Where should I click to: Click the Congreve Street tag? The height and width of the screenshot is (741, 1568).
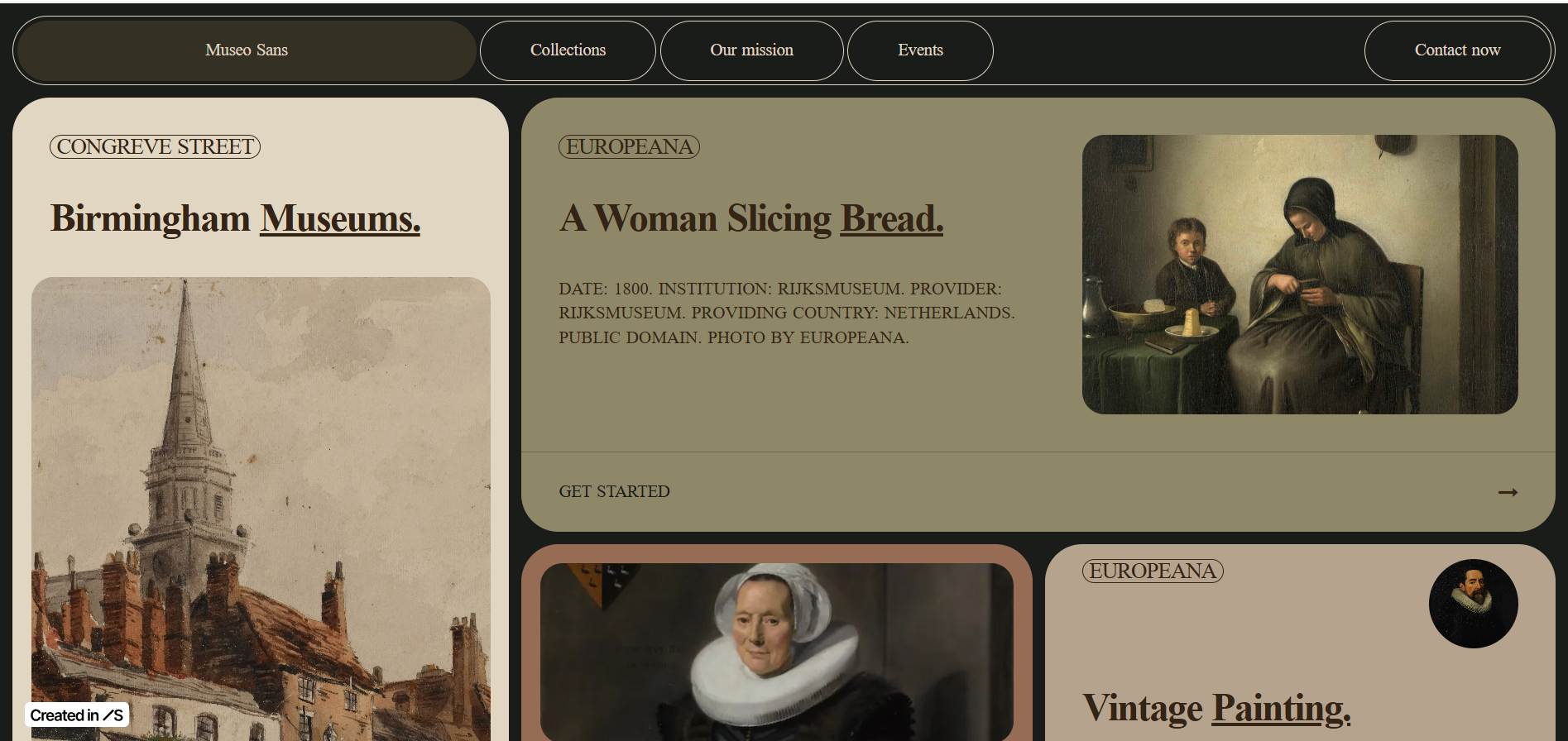point(155,146)
